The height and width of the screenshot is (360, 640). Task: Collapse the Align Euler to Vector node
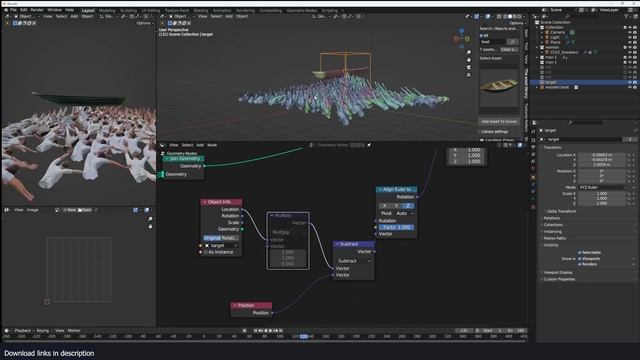380,190
